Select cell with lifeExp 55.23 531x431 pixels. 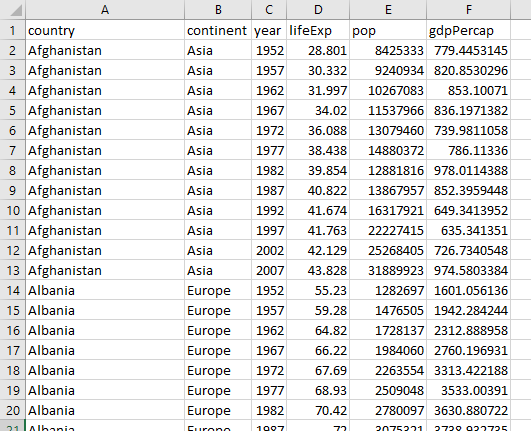pos(318,290)
